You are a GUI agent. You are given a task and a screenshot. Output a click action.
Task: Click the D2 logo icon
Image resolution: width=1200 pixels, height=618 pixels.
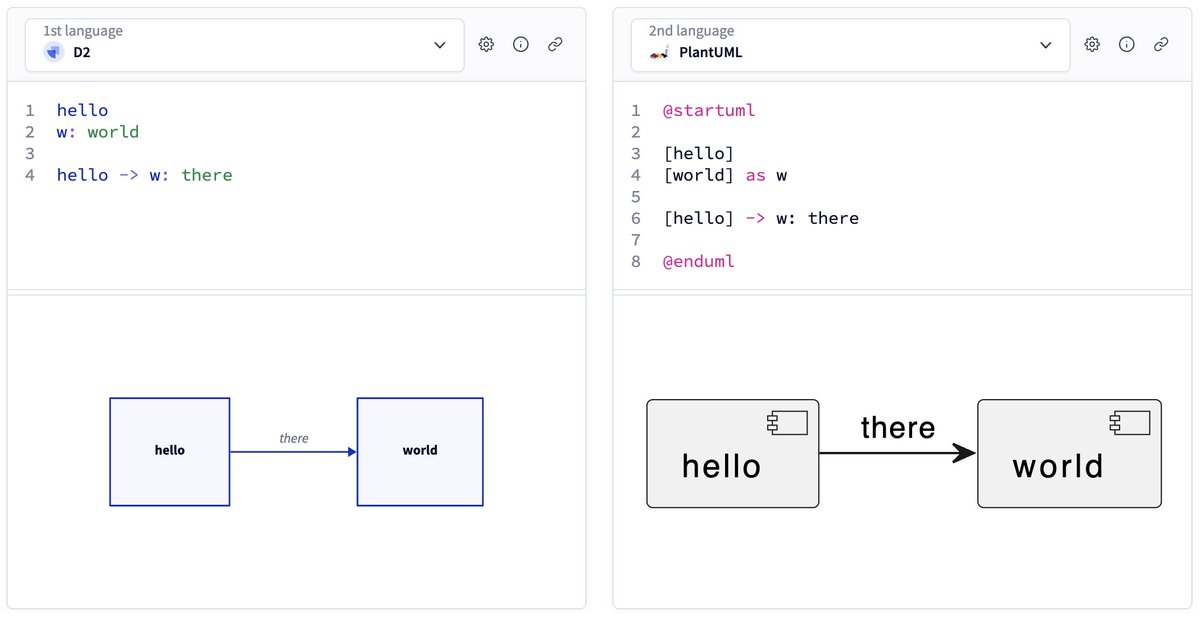(x=53, y=52)
